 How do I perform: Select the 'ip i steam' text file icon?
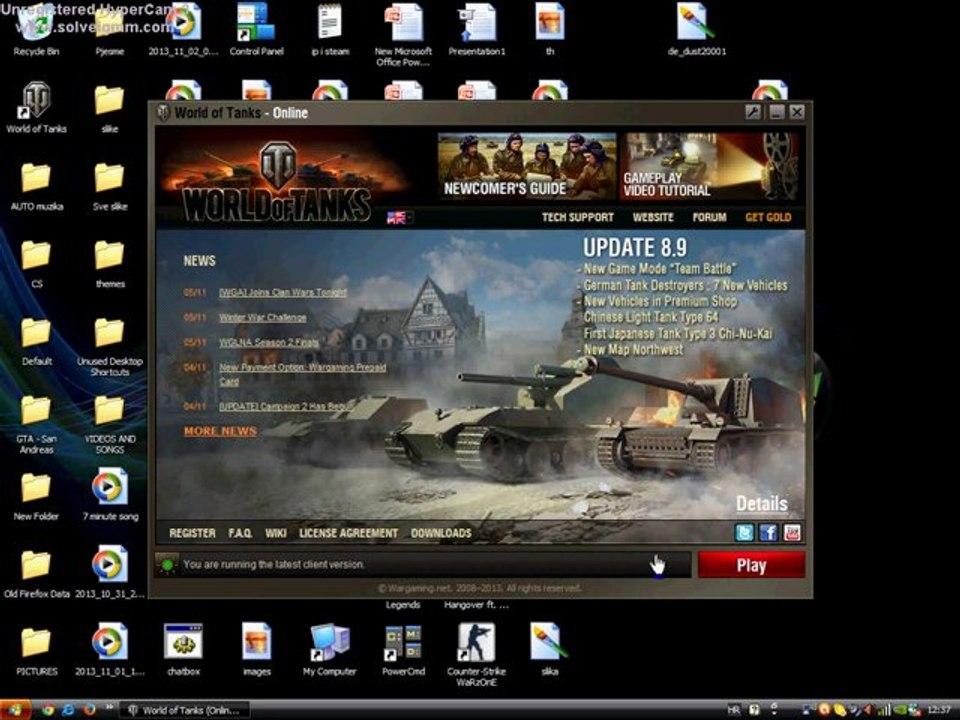(x=330, y=31)
